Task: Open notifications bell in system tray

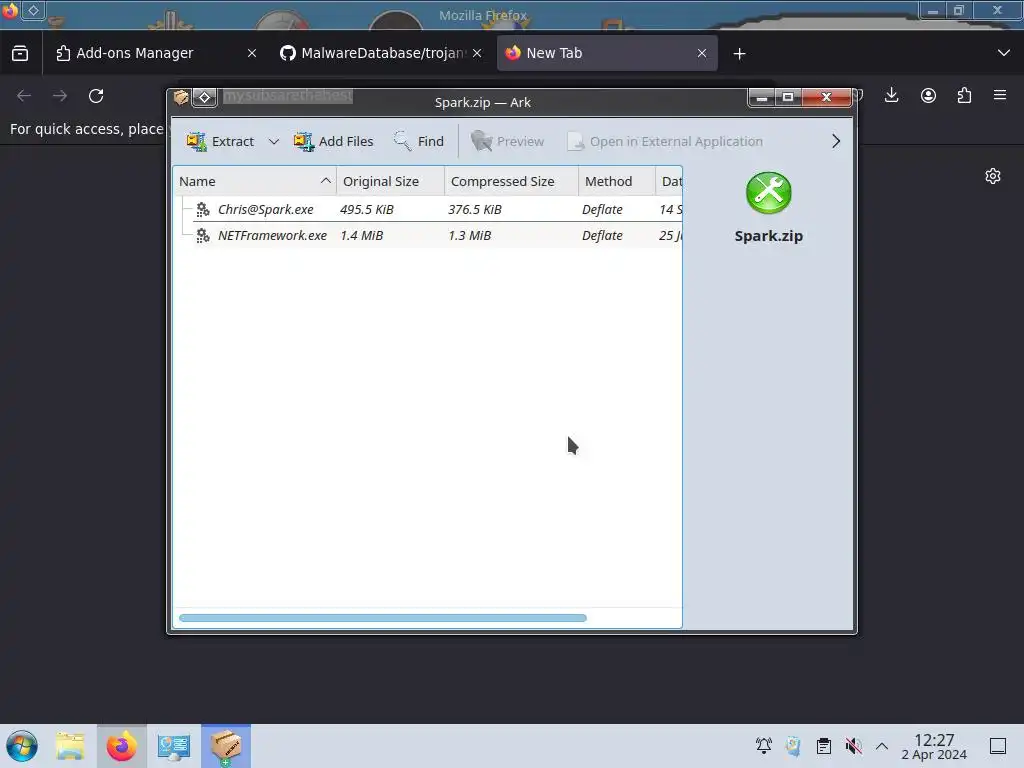Action: click(x=763, y=745)
